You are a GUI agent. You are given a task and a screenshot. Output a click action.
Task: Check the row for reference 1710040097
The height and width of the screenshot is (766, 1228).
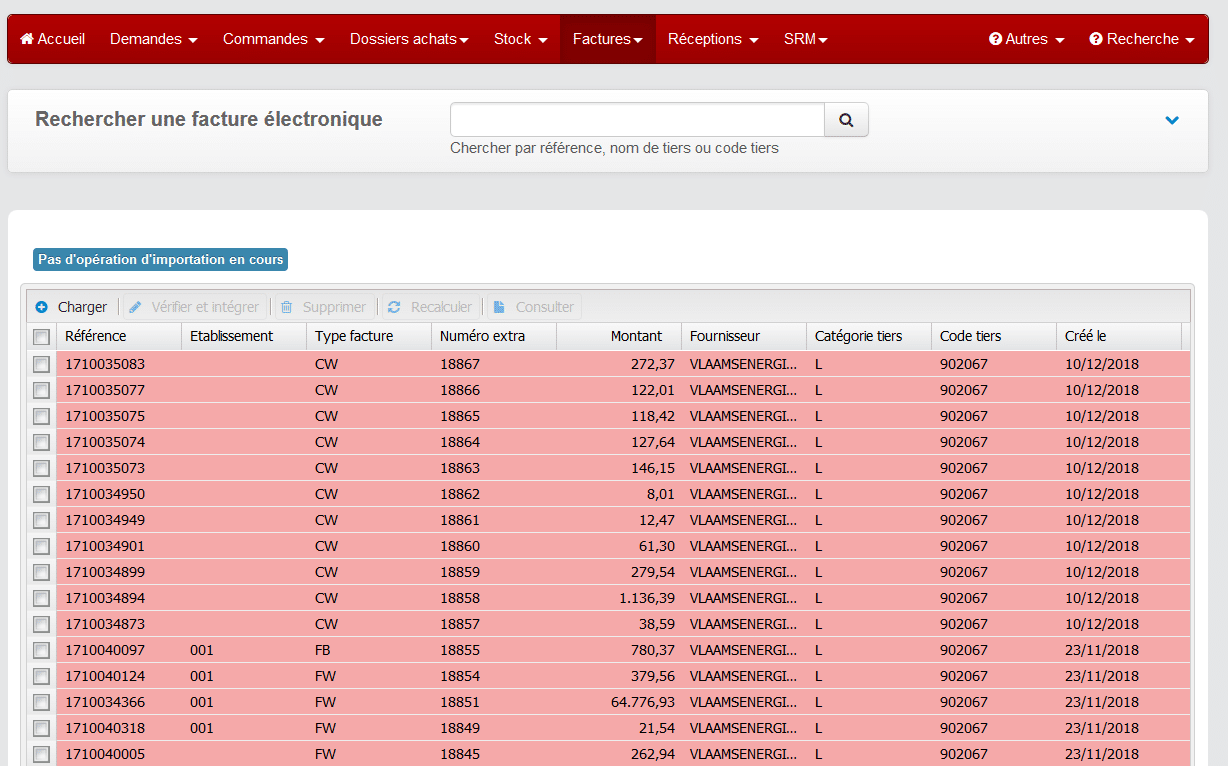click(x=41, y=650)
